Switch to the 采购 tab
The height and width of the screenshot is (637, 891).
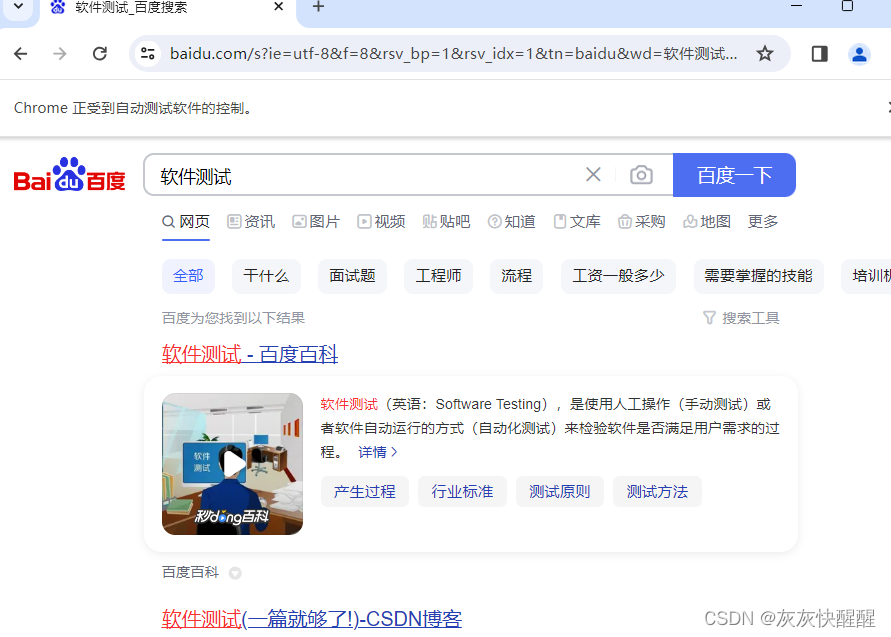pyautogui.click(x=642, y=222)
